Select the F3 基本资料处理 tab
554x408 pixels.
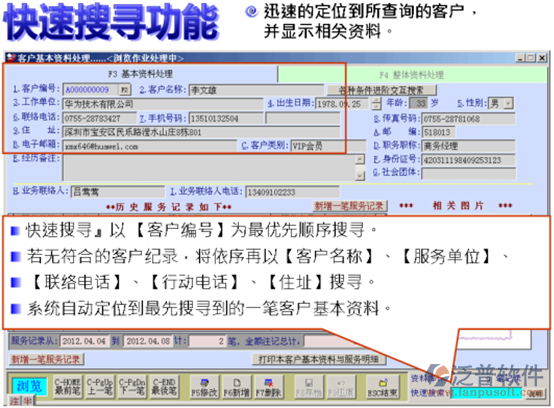click(x=141, y=74)
